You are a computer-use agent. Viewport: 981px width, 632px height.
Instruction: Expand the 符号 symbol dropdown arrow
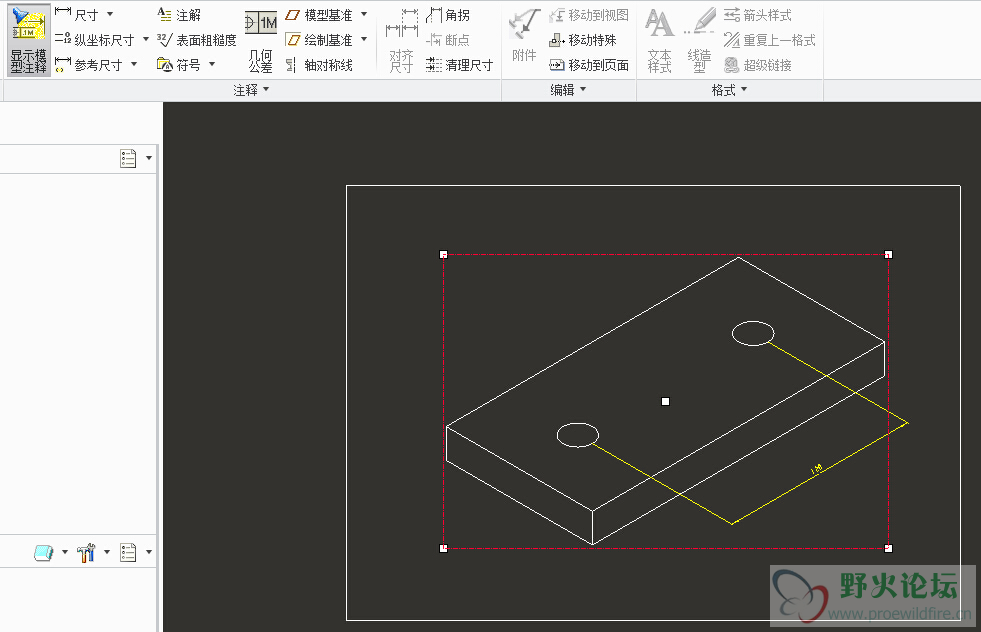pyautogui.click(x=212, y=65)
